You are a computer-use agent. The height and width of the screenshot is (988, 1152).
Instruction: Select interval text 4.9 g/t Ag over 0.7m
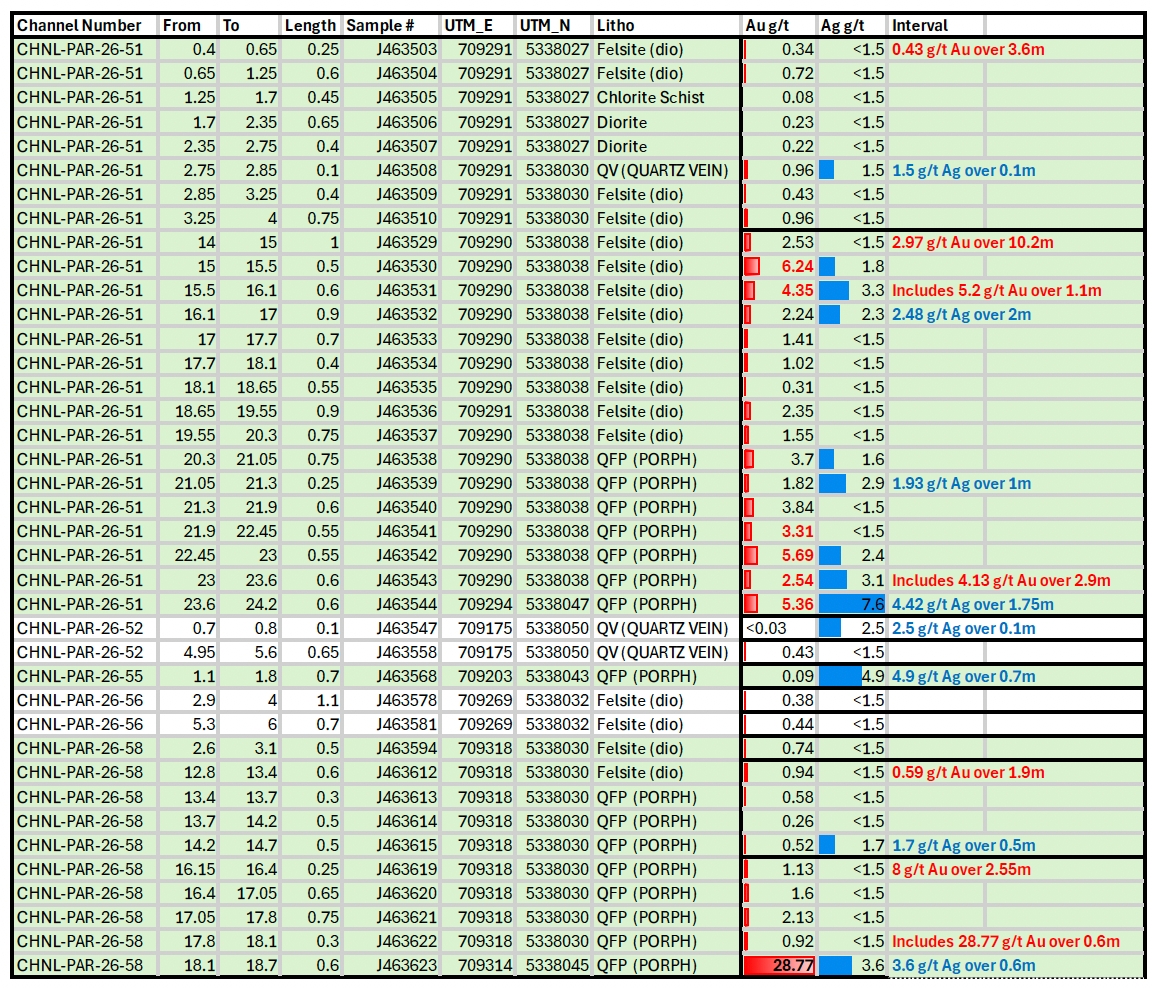click(963, 677)
